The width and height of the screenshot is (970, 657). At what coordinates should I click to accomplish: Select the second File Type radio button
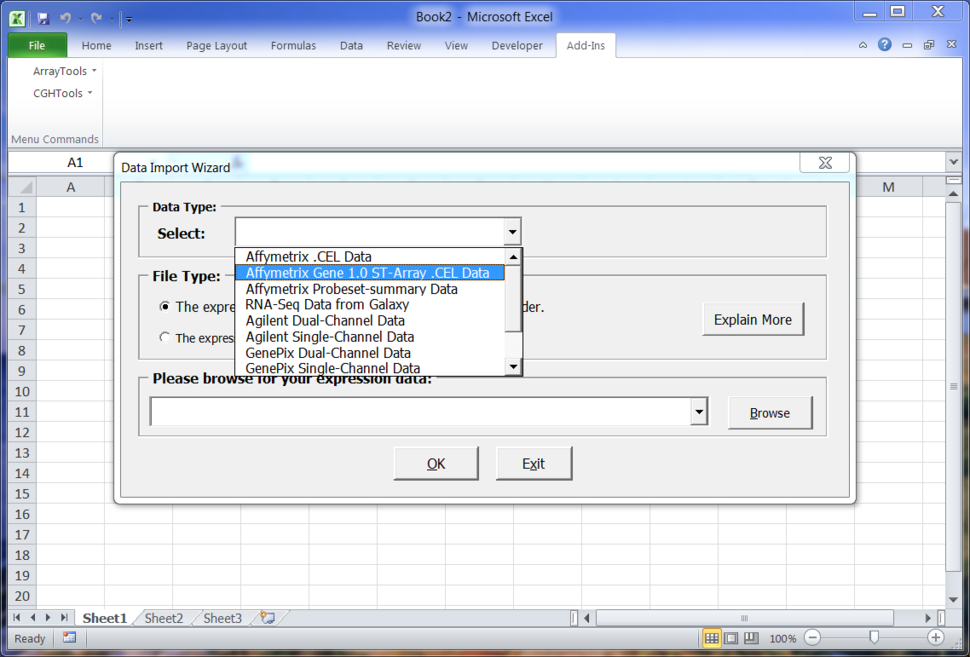point(165,337)
